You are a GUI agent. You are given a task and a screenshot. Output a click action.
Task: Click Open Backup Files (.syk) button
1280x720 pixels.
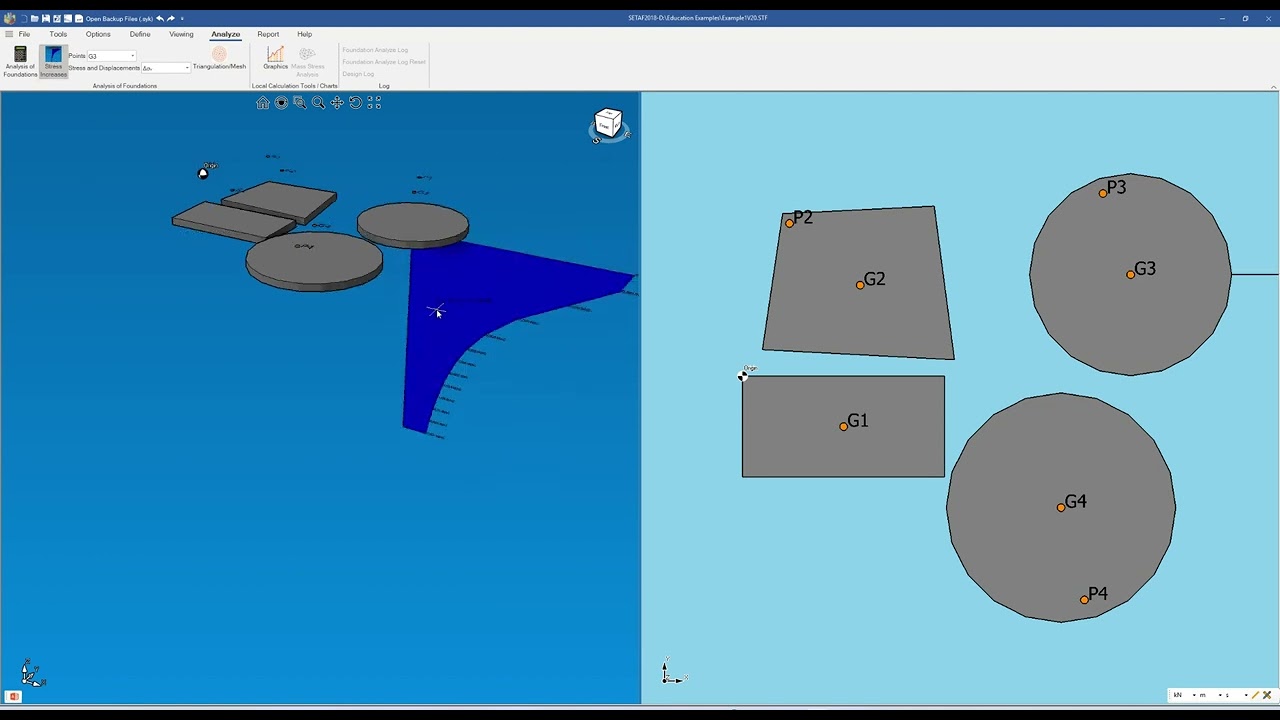(118, 18)
